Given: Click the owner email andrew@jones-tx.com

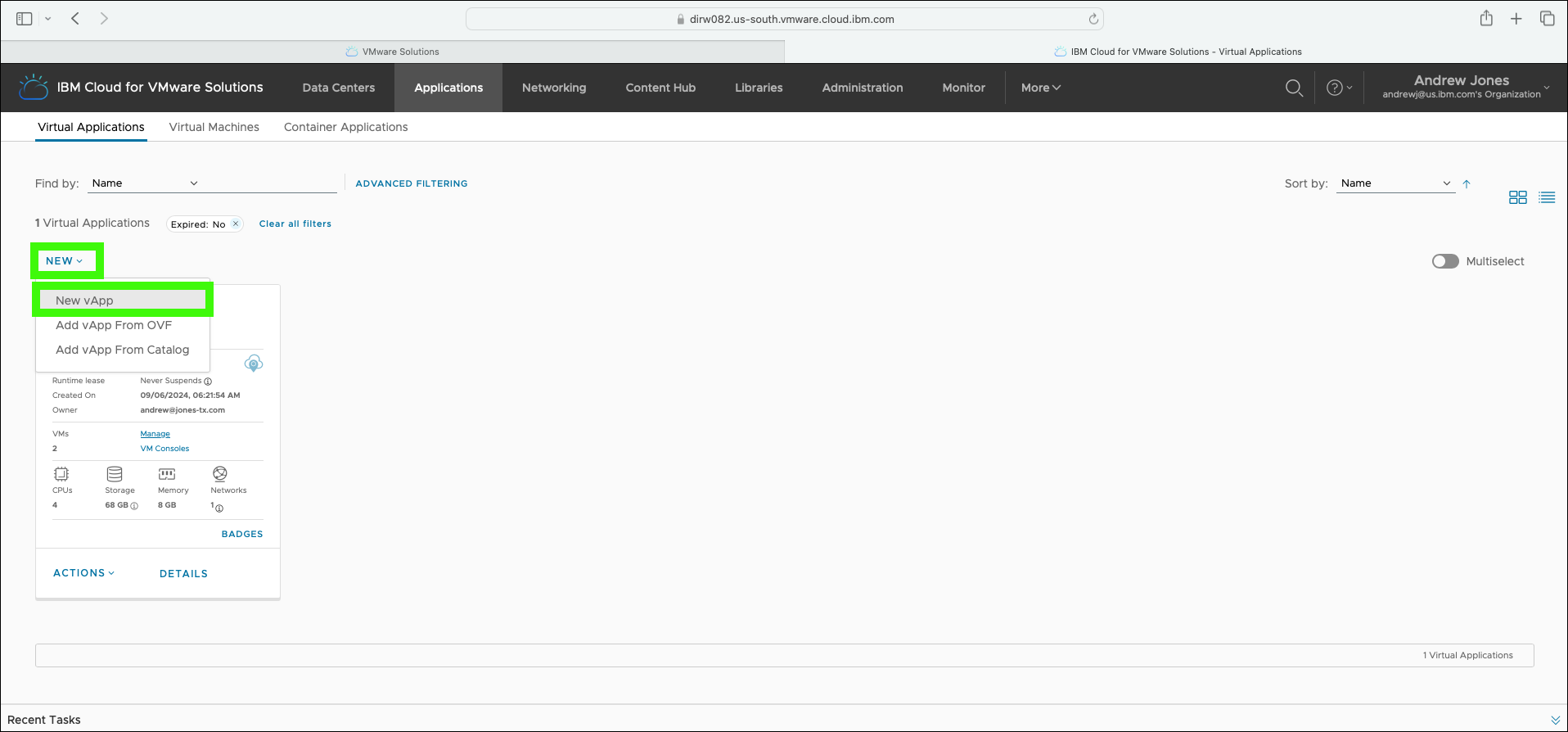Looking at the screenshot, I should (x=182, y=410).
